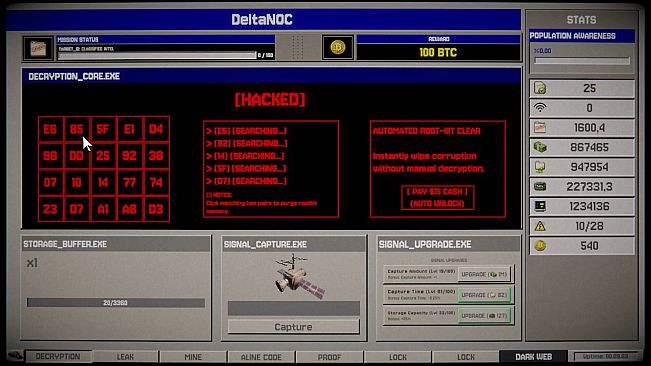This screenshot has width=651, height=366.
Task: Switch to the LEAK tab
Action: pyautogui.click(x=125, y=357)
